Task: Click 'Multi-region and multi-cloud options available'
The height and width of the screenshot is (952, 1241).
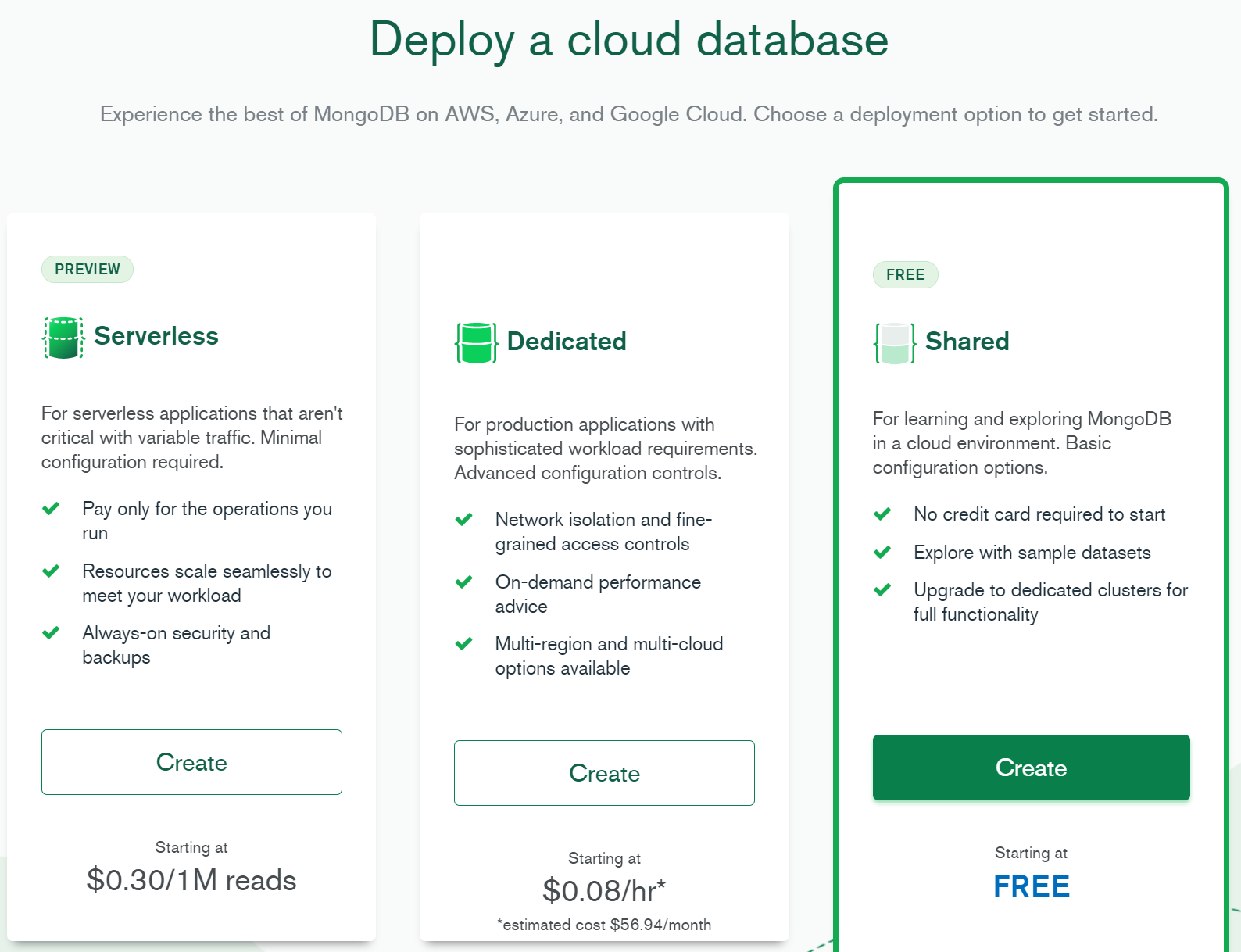Action: point(609,656)
